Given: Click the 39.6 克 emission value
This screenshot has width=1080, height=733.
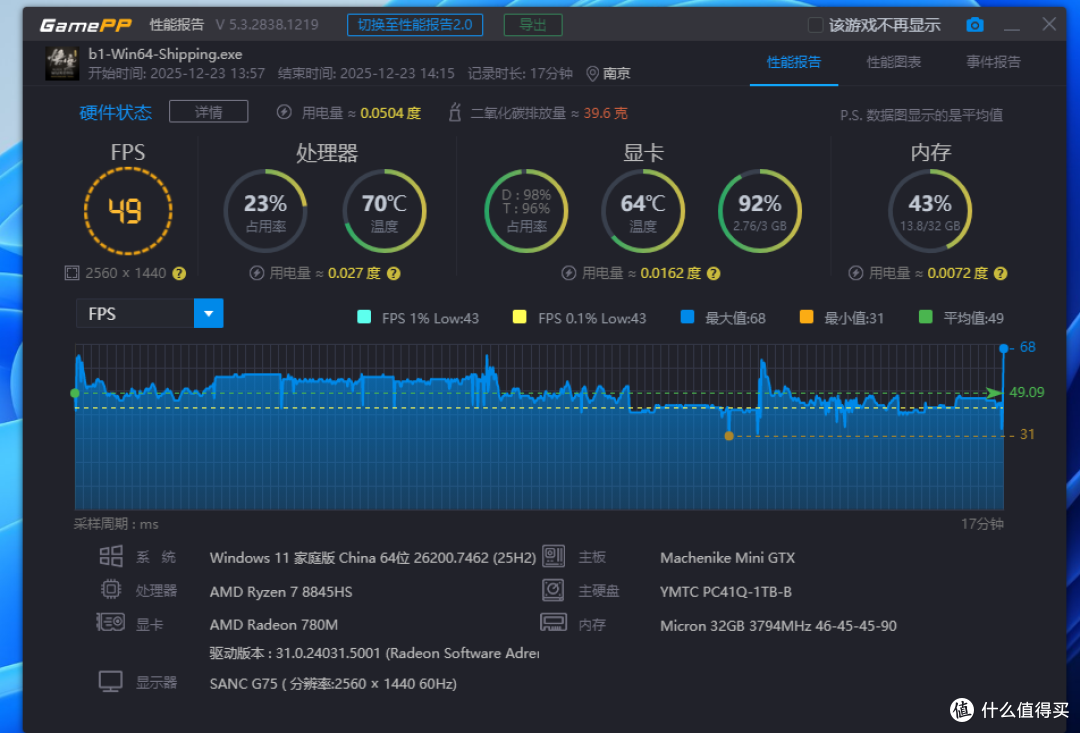Looking at the screenshot, I should (x=605, y=113).
